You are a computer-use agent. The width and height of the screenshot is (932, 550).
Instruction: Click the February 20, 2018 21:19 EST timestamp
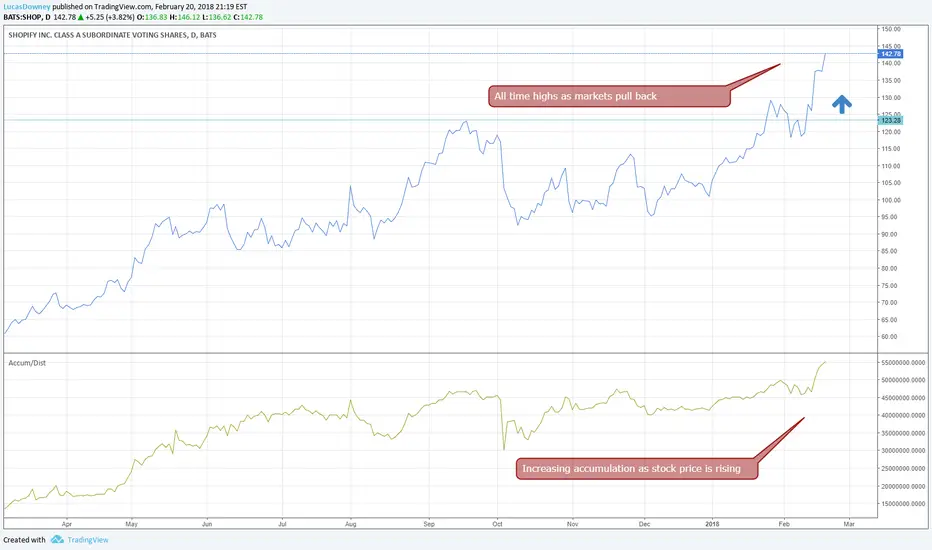click(x=200, y=7)
